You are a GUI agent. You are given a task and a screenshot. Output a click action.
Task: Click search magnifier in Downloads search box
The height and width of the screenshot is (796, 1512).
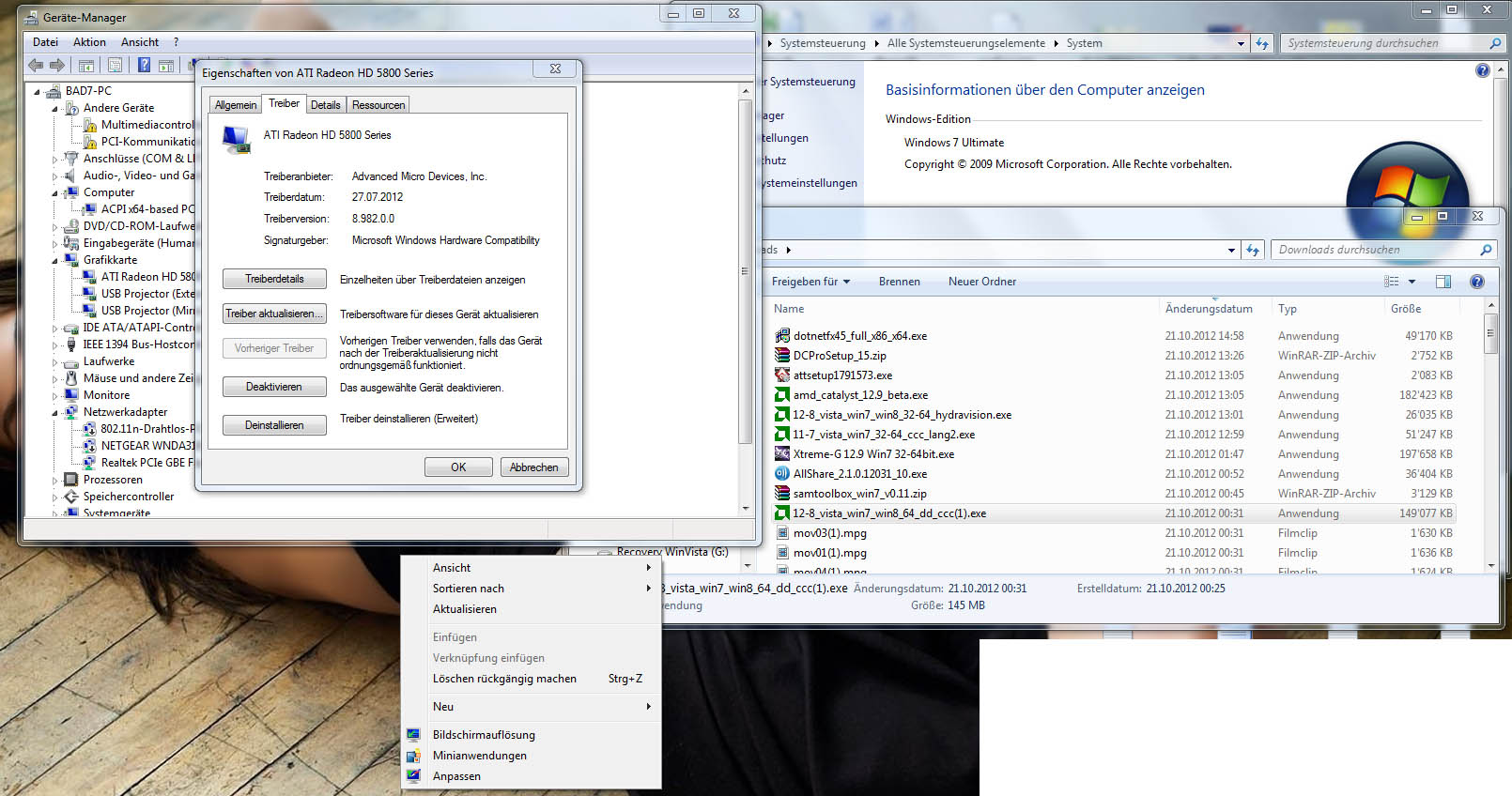(x=1486, y=250)
